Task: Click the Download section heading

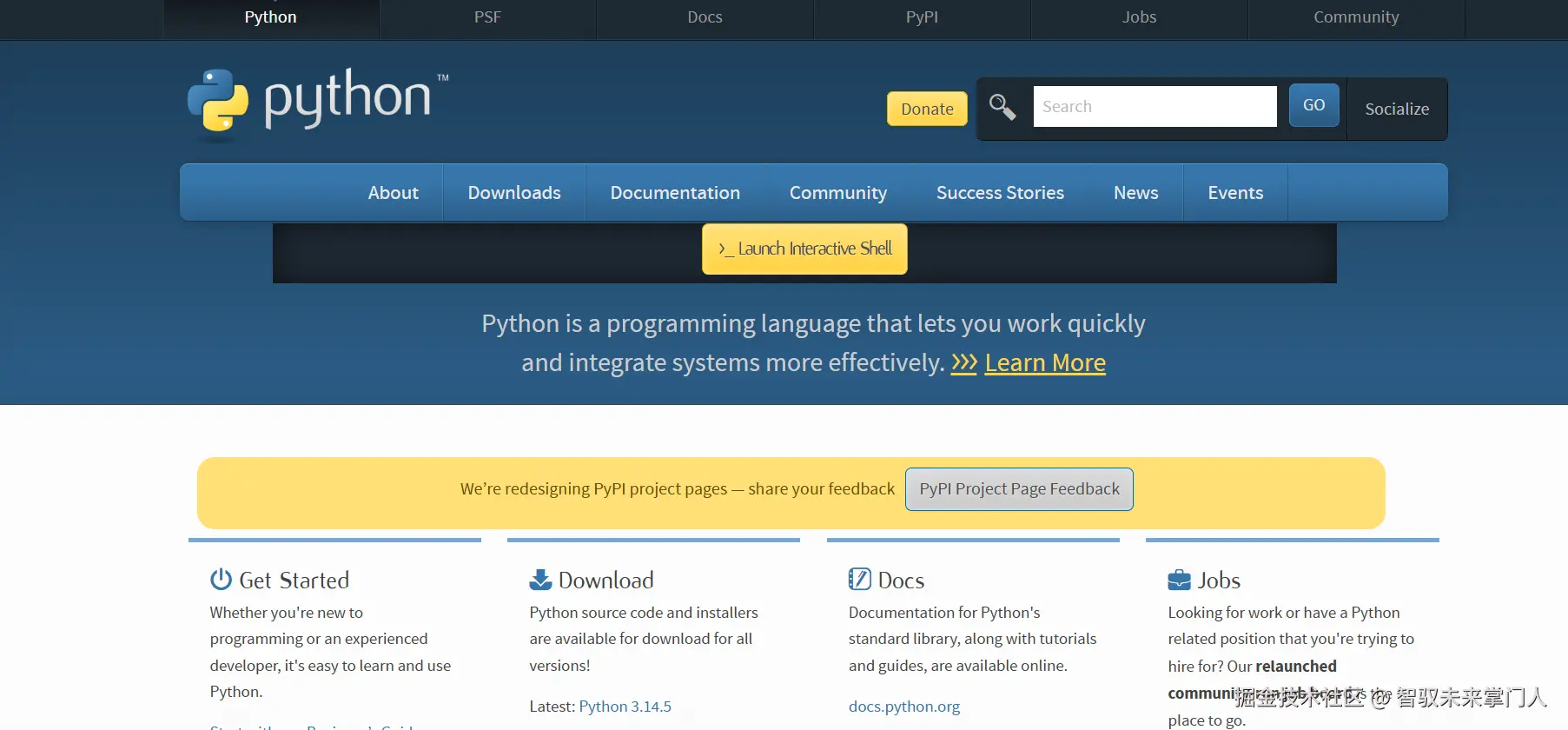Action: pos(606,580)
